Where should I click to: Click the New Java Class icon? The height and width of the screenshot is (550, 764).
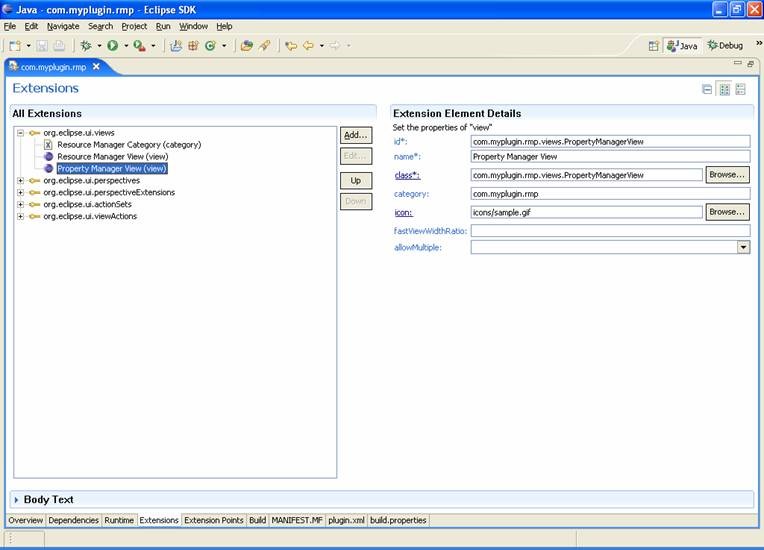pyautogui.click(x=210, y=46)
